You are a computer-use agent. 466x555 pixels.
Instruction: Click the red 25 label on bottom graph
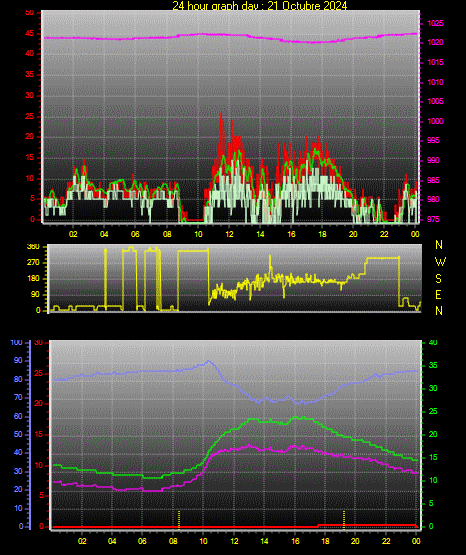pos(39,373)
